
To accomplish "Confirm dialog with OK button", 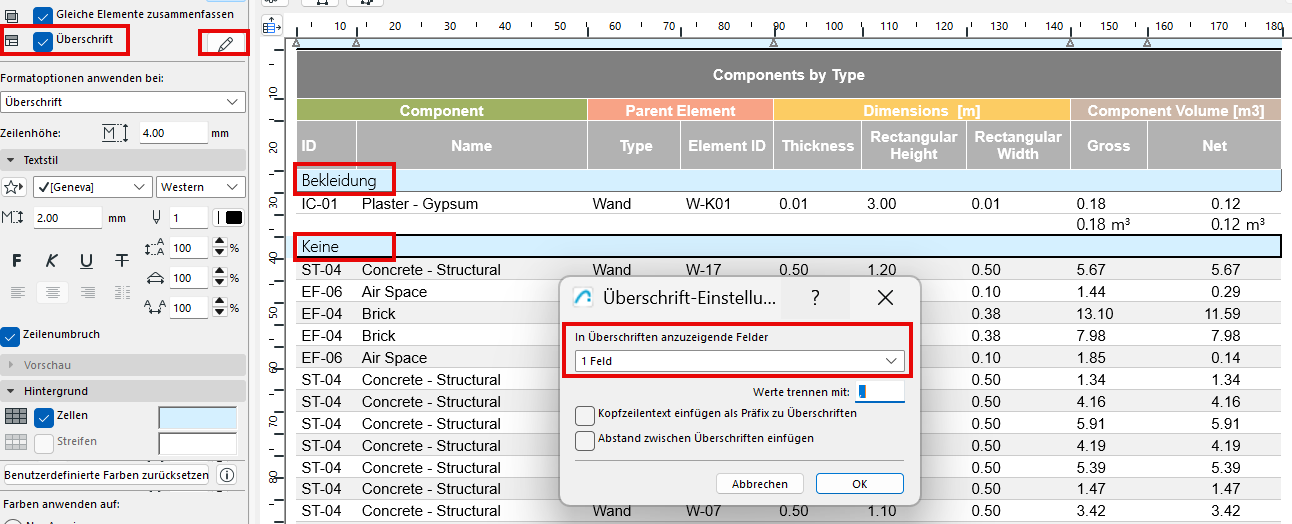I will click(860, 484).
